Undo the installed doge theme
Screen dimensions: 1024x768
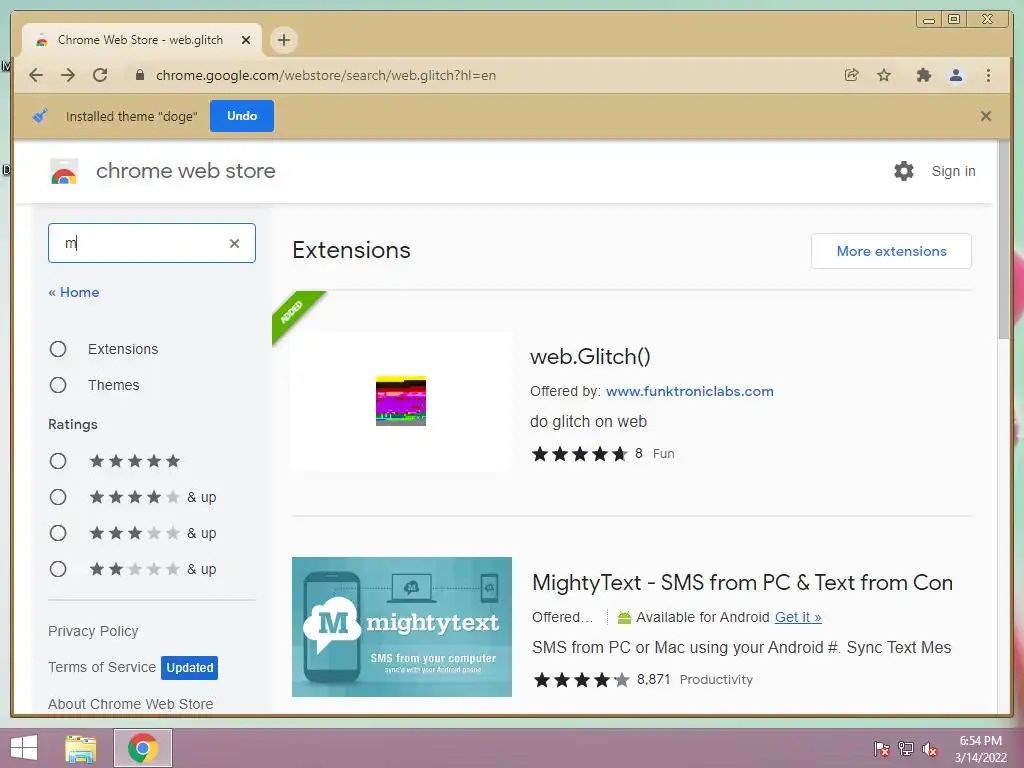tap(242, 116)
